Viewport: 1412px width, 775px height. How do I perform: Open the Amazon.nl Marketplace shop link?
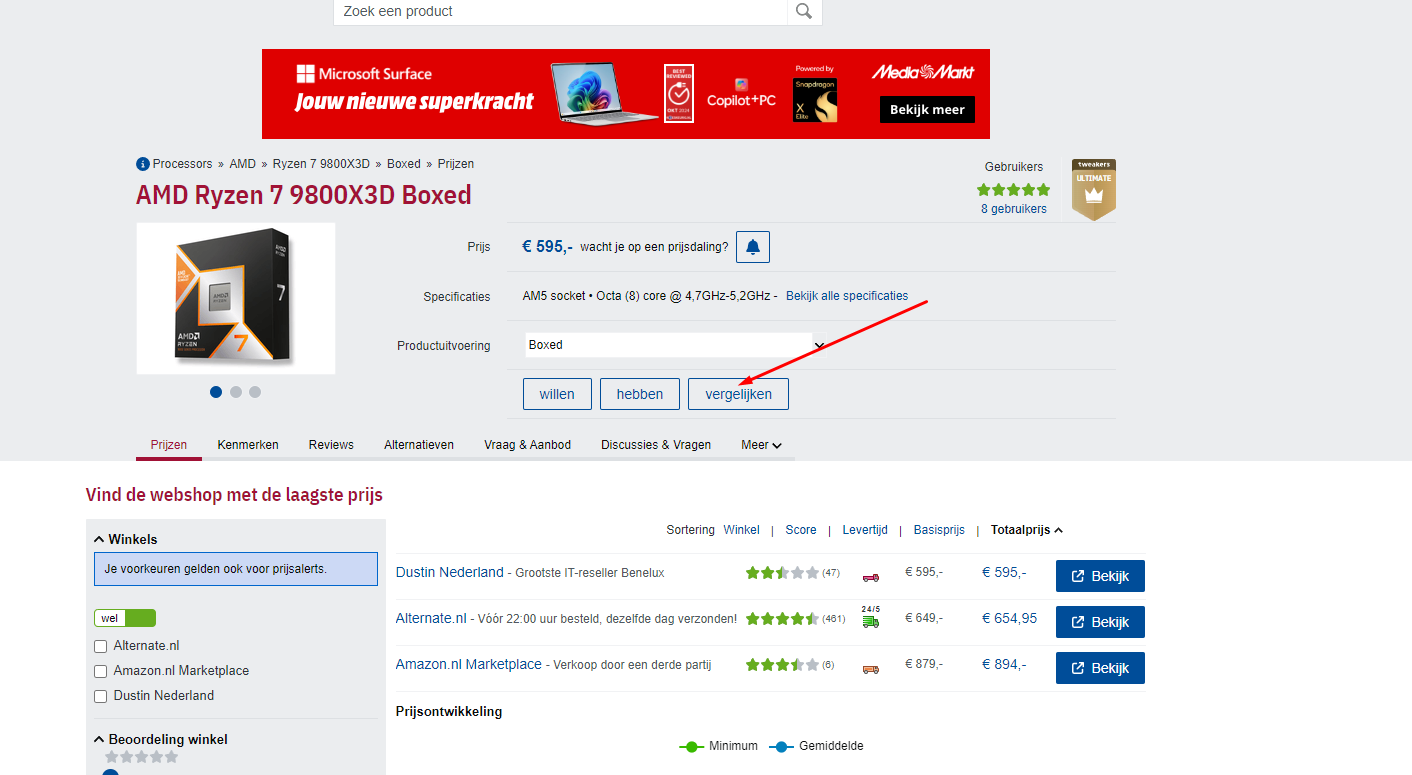click(x=469, y=665)
